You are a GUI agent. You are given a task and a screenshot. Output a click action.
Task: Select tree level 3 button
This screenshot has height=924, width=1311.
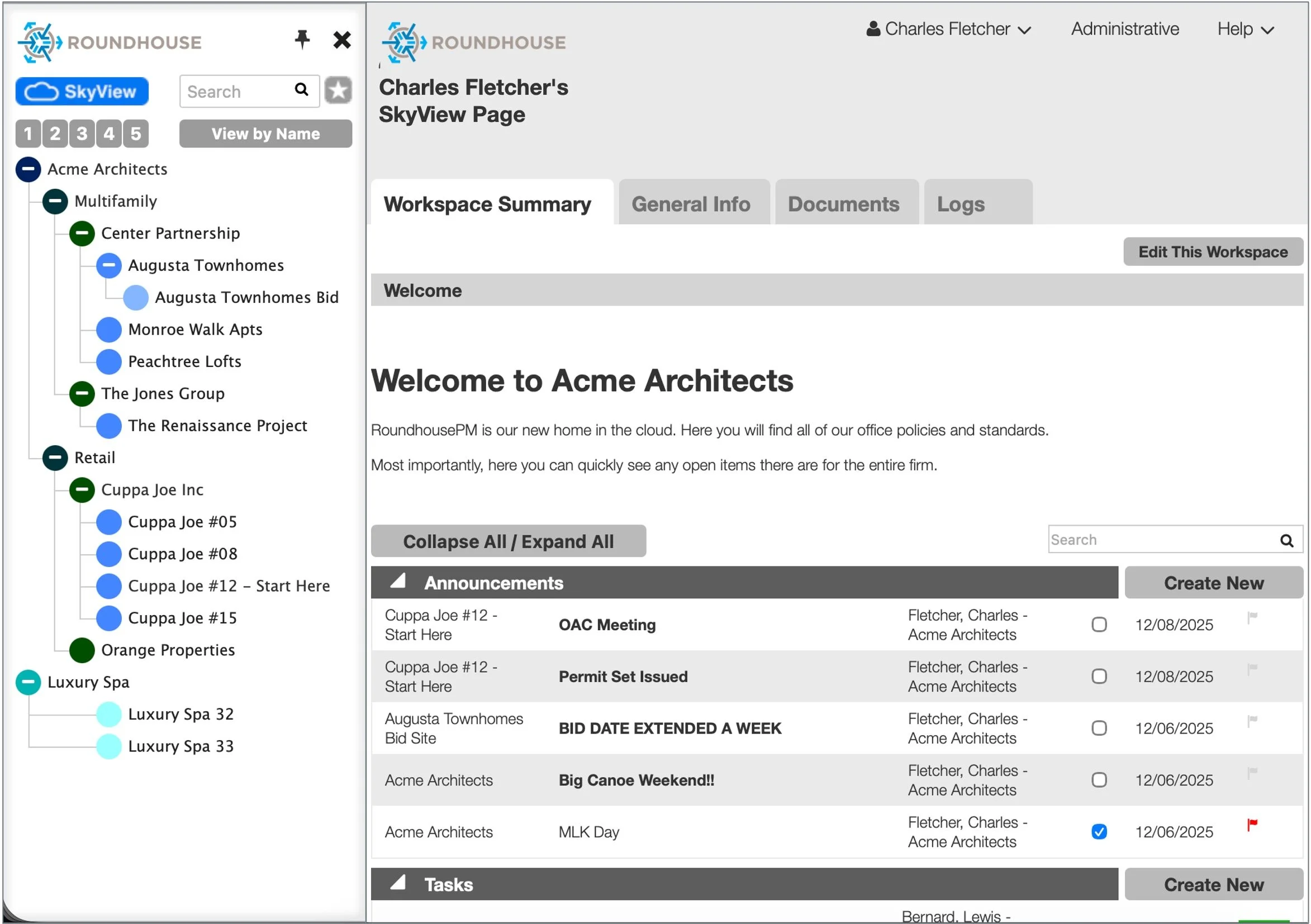point(82,134)
